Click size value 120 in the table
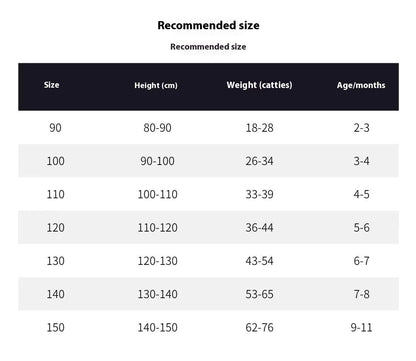Image resolution: width=416 pixels, height=361 pixels. (x=55, y=228)
